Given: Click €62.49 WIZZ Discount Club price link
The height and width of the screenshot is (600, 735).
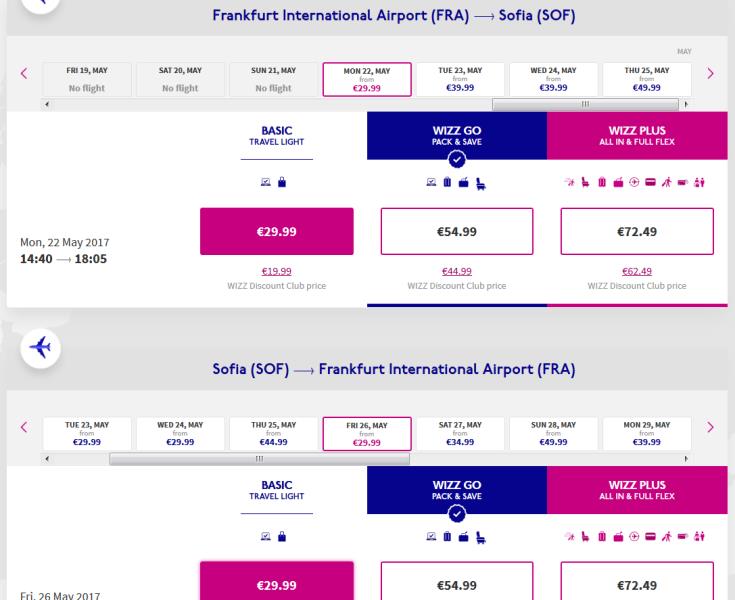Looking at the screenshot, I should [x=637, y=271].
